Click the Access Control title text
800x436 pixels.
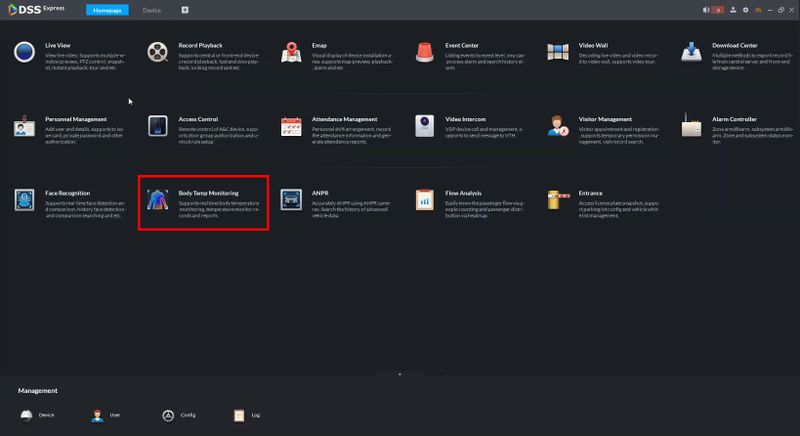tap(198, 119)
